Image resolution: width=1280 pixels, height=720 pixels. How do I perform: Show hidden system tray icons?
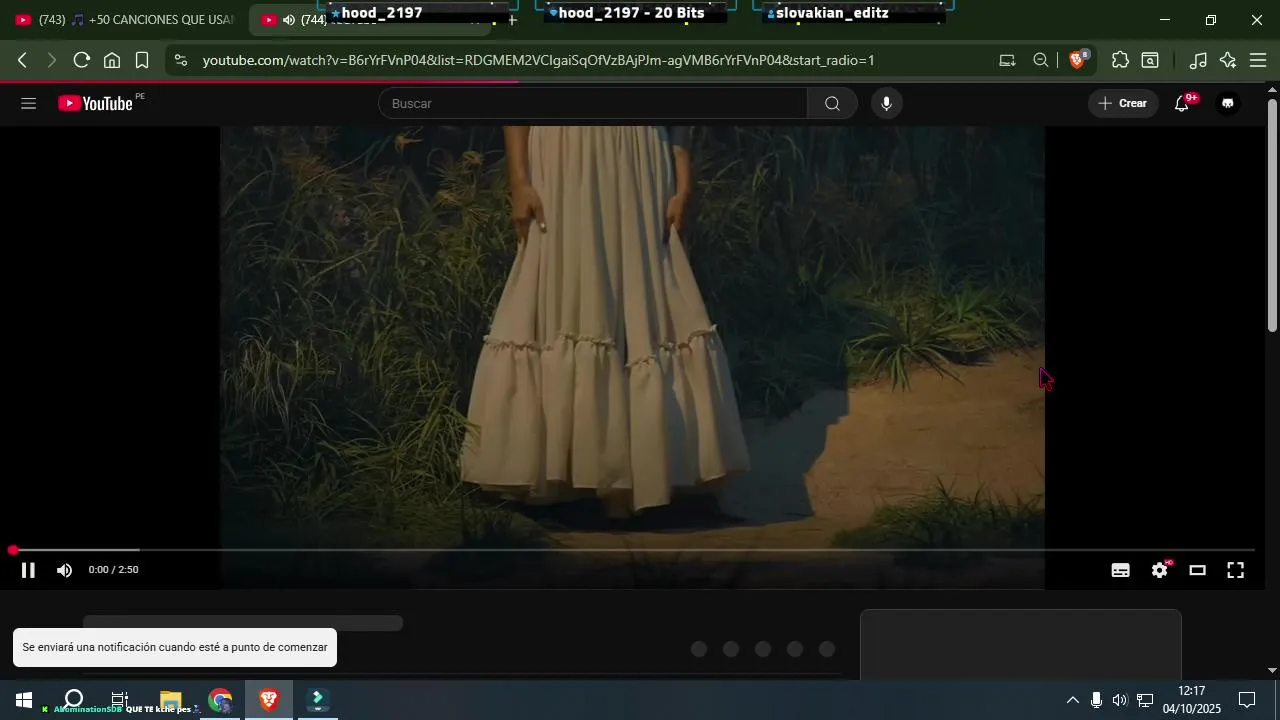point(1072,700)
